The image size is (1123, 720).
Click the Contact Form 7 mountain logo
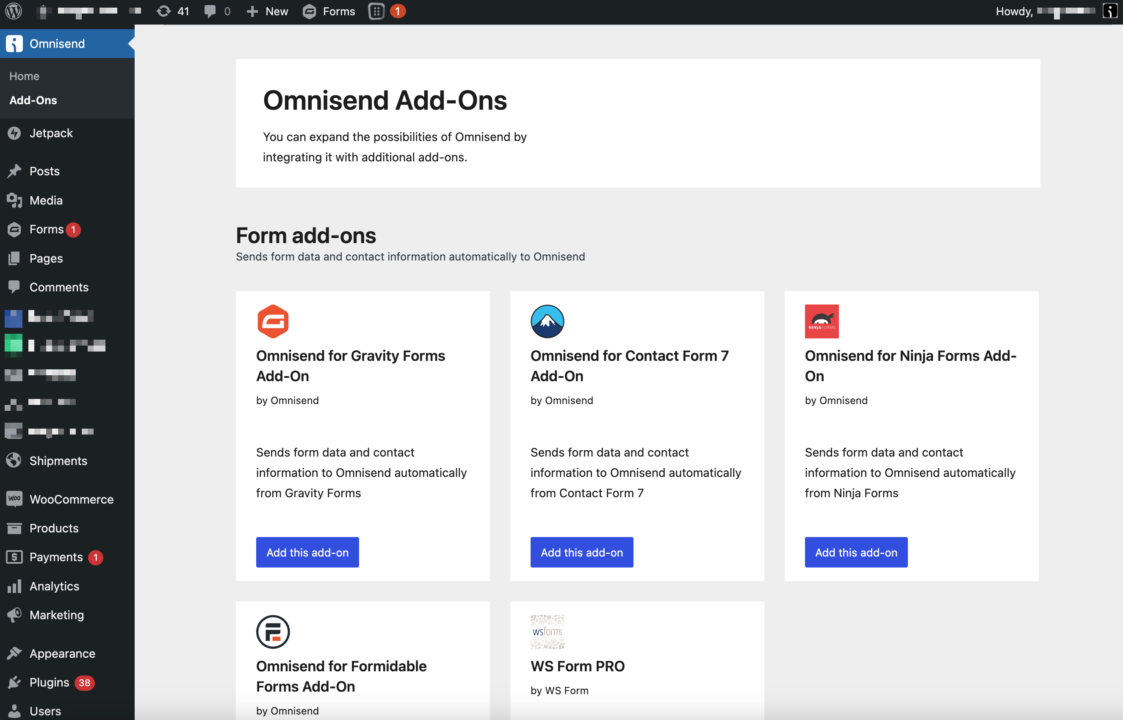[547, 321]
